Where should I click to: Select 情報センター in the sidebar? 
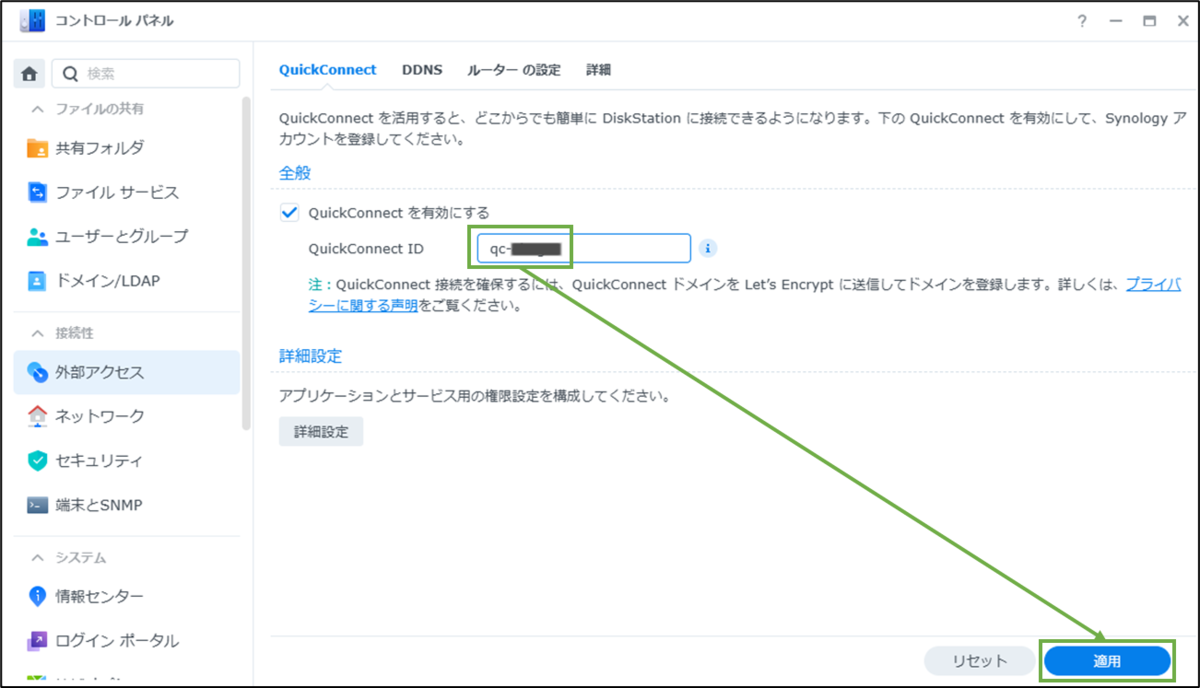(x=127, y=596)
